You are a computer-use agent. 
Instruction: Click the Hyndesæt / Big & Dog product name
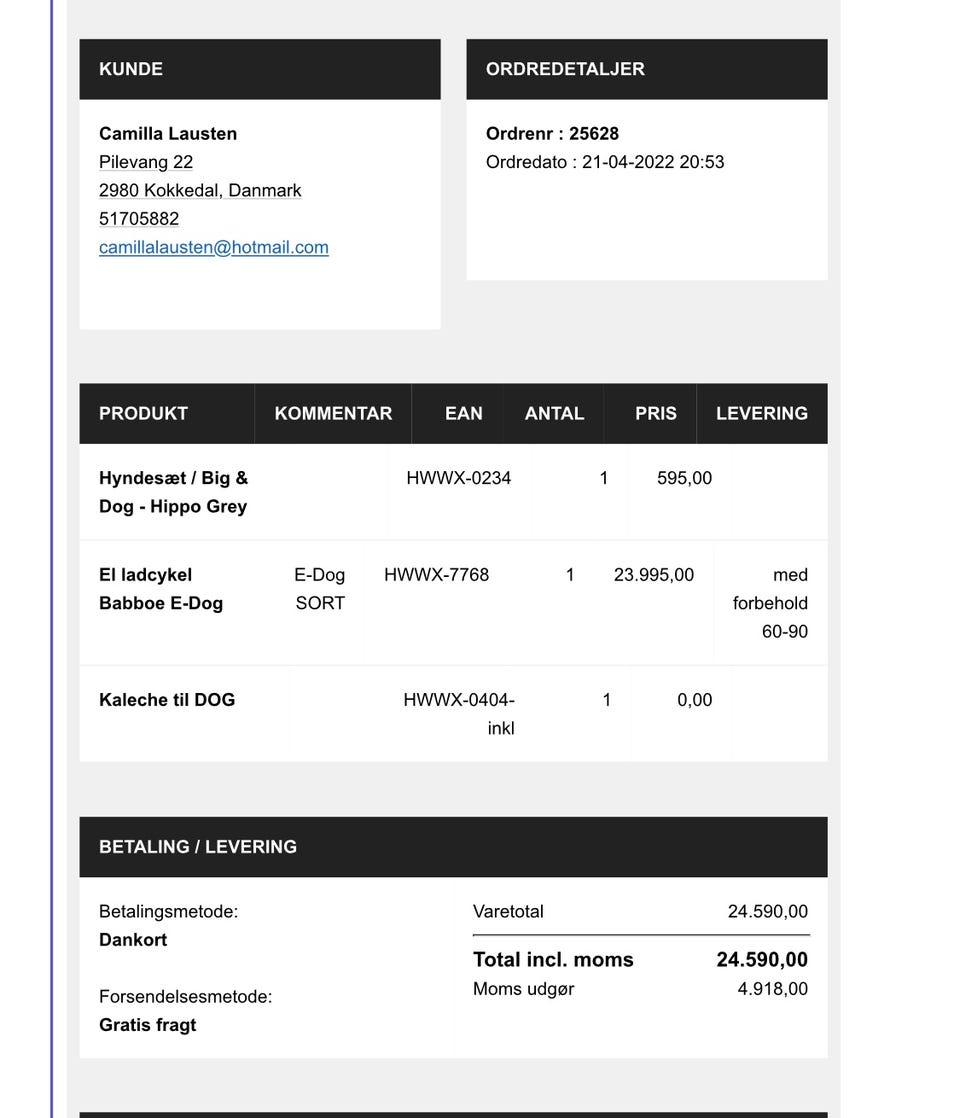pyautogui.click(x=173, y=492)
